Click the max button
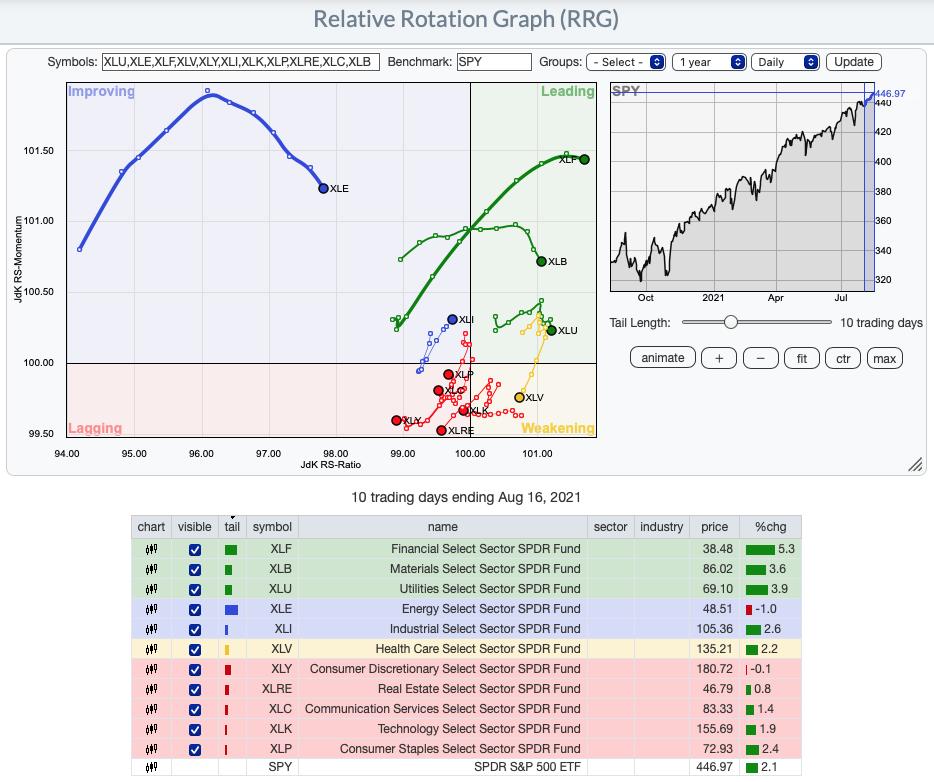The height and width of the screenshot is (782, 934). pyautogui.click(x=885, y=359)
